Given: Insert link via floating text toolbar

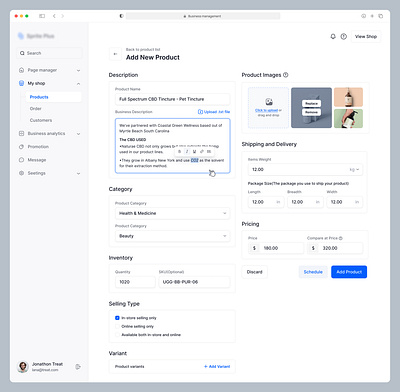Looking at the screenshot, I should [202, 151].
